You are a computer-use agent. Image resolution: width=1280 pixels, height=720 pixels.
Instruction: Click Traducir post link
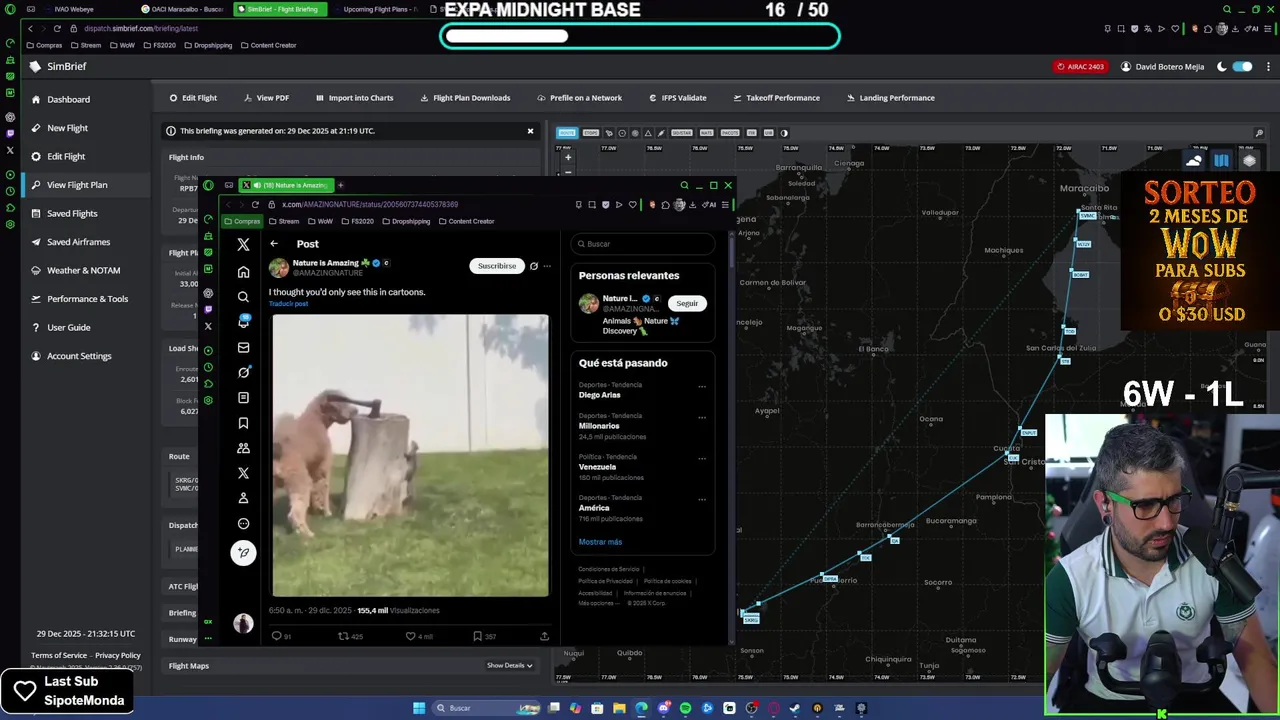tap(288, 304)
